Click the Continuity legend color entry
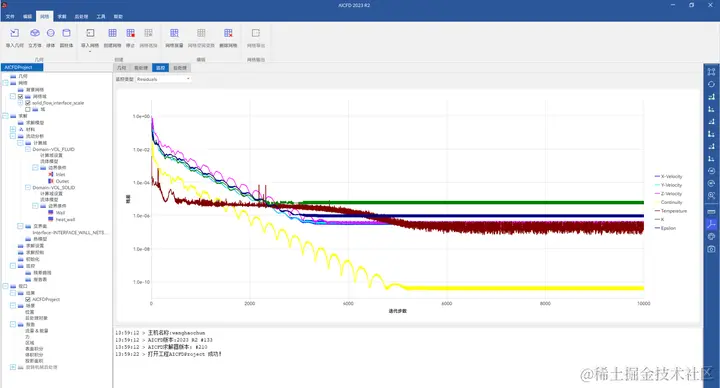 [x=669, y=202]
